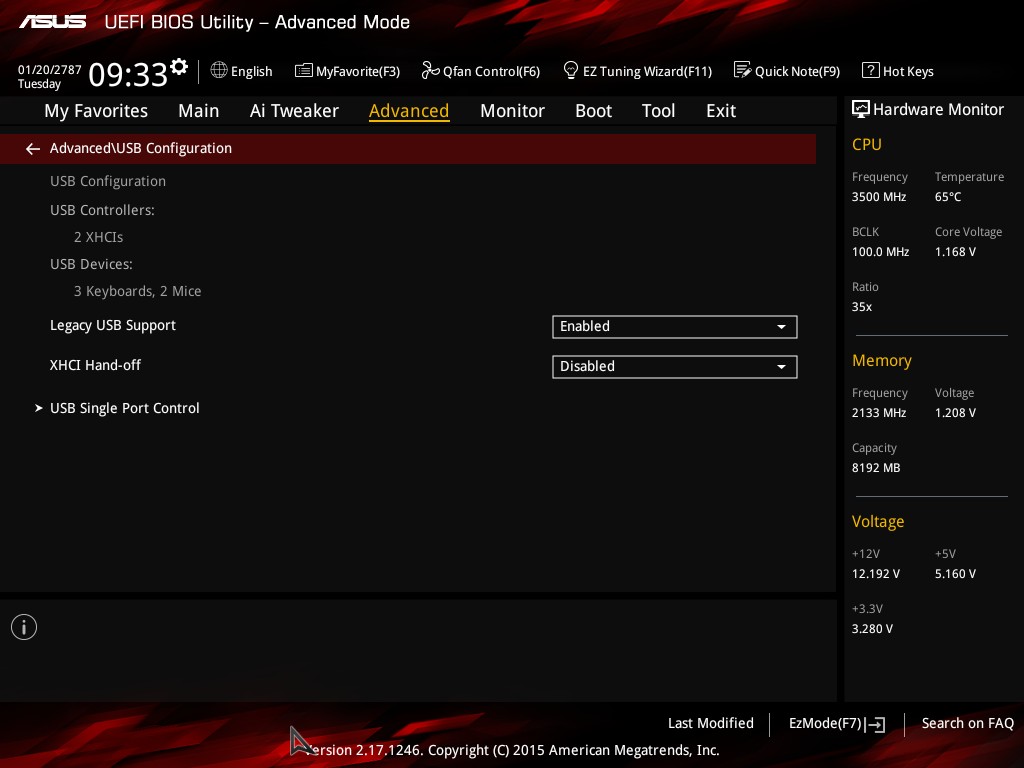Open the Exit tab
Viewport: 1024px width, 768px height.
pos(721,111)
